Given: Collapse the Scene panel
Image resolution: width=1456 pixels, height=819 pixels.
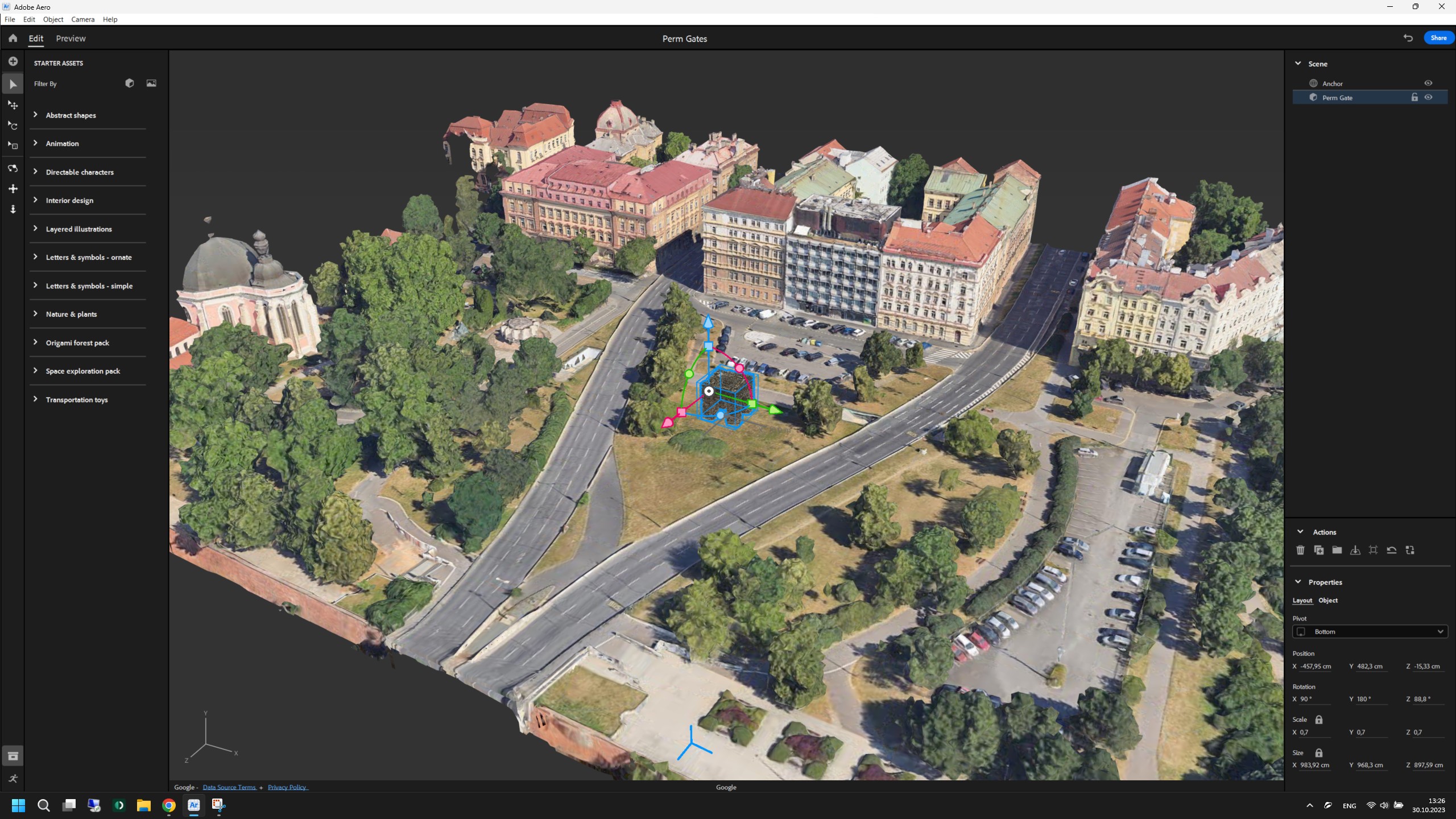Looking at the screenshot, I should coord(1298,64).
